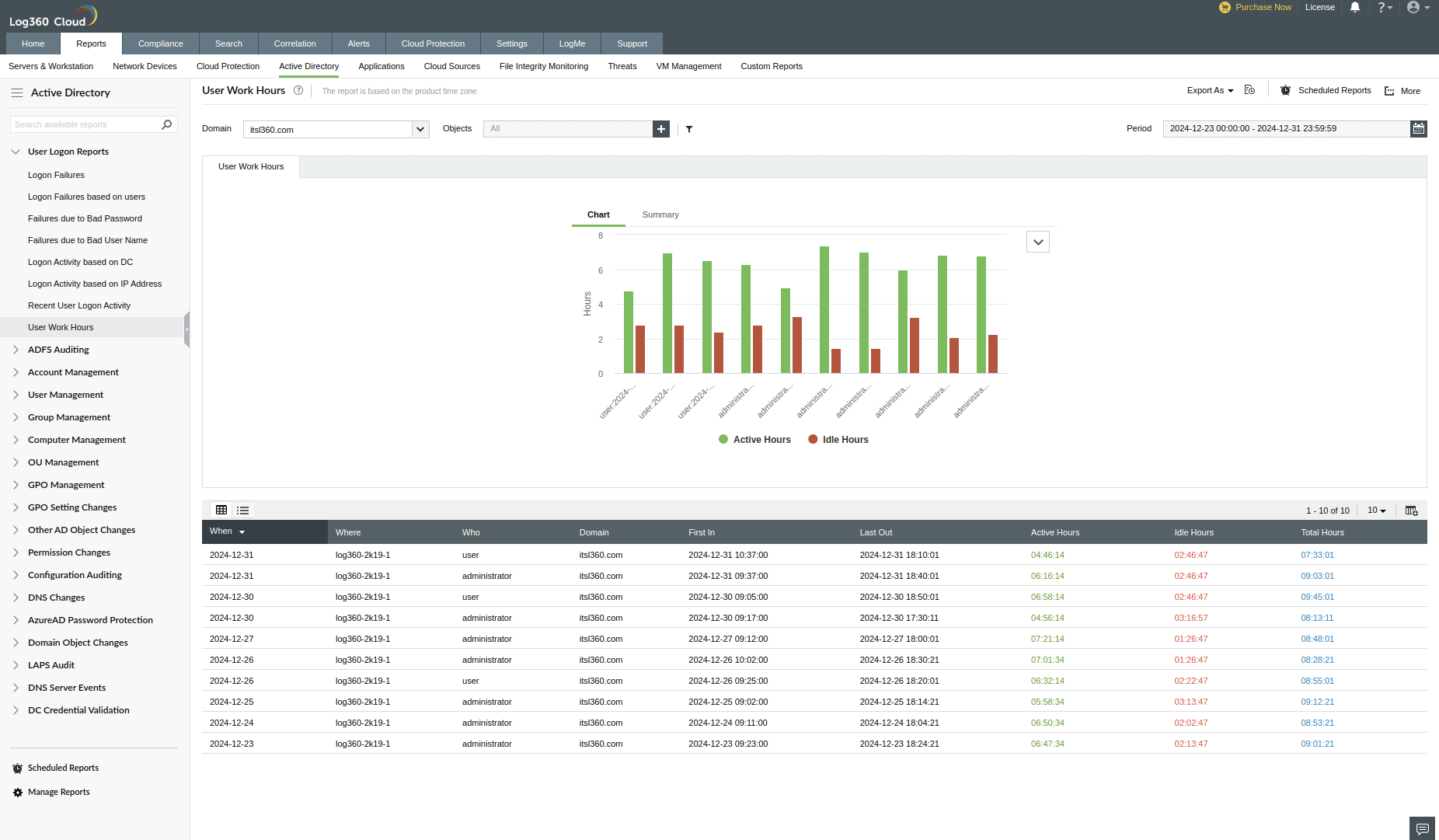
Task: Sort by the Idle Hours column header
Action: click(1194, 533)
